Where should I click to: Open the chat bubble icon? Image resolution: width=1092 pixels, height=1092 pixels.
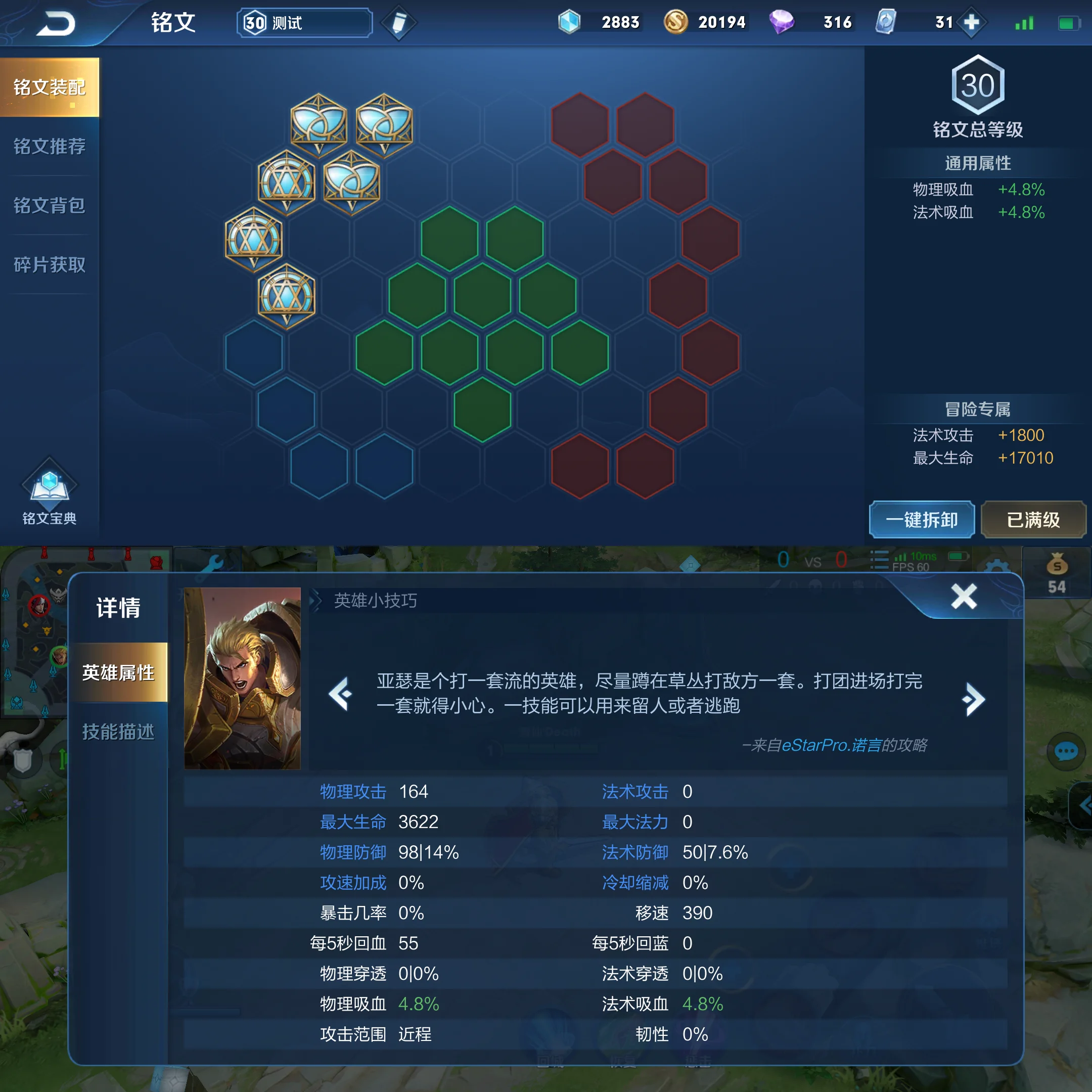(x=1066, y=751)
